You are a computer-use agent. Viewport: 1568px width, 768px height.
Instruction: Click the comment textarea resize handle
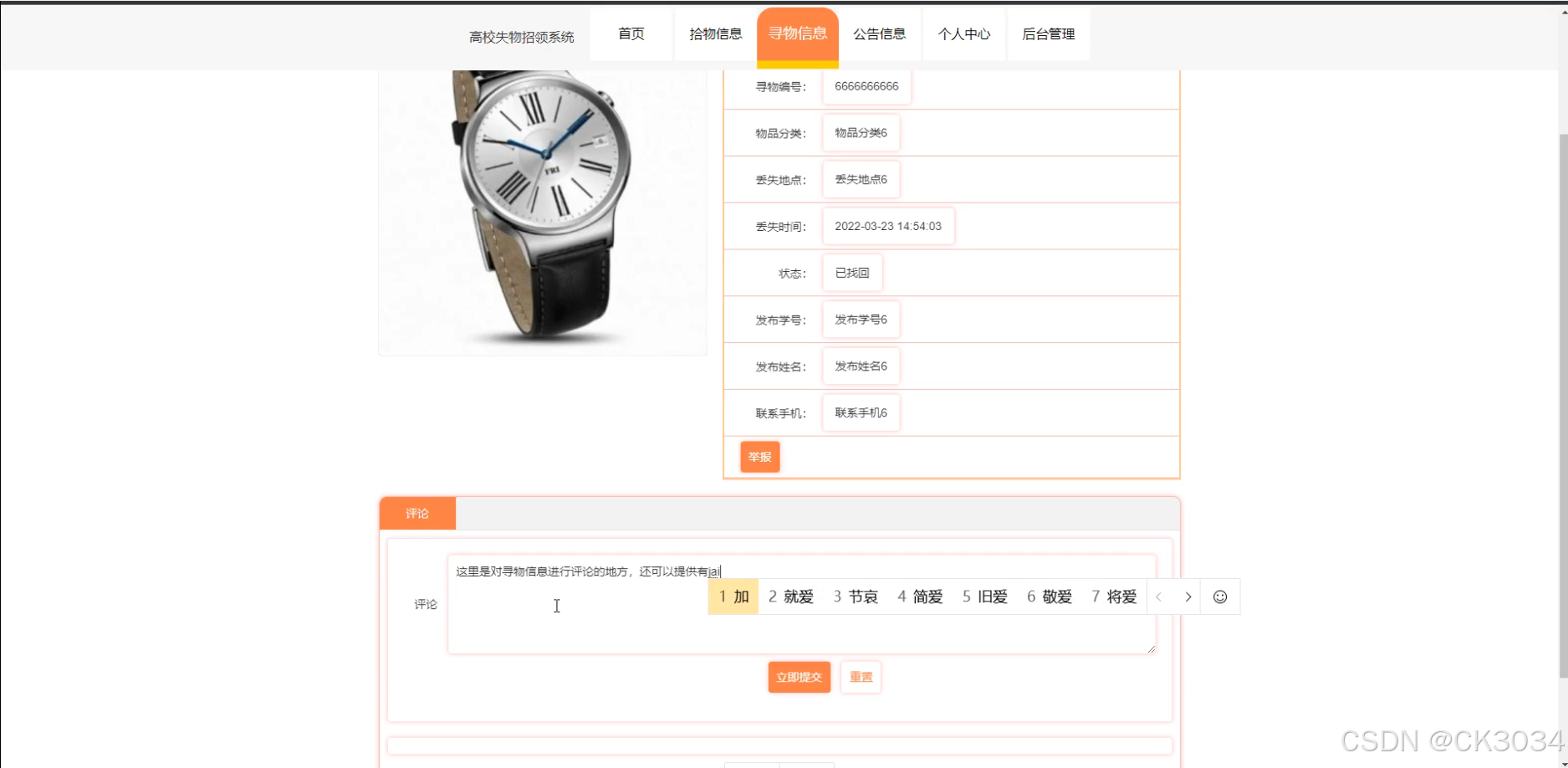[1151, 648]
